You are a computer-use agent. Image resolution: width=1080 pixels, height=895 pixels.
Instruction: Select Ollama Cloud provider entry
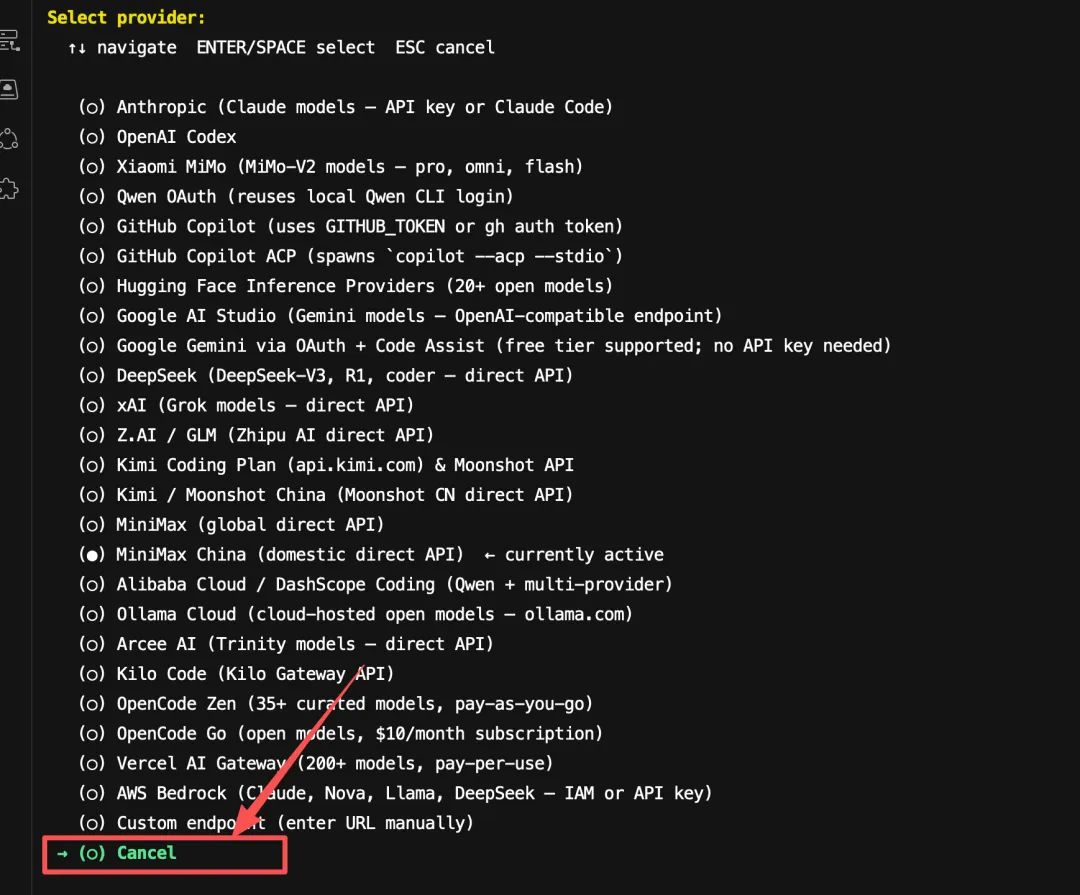coord(355,614)
